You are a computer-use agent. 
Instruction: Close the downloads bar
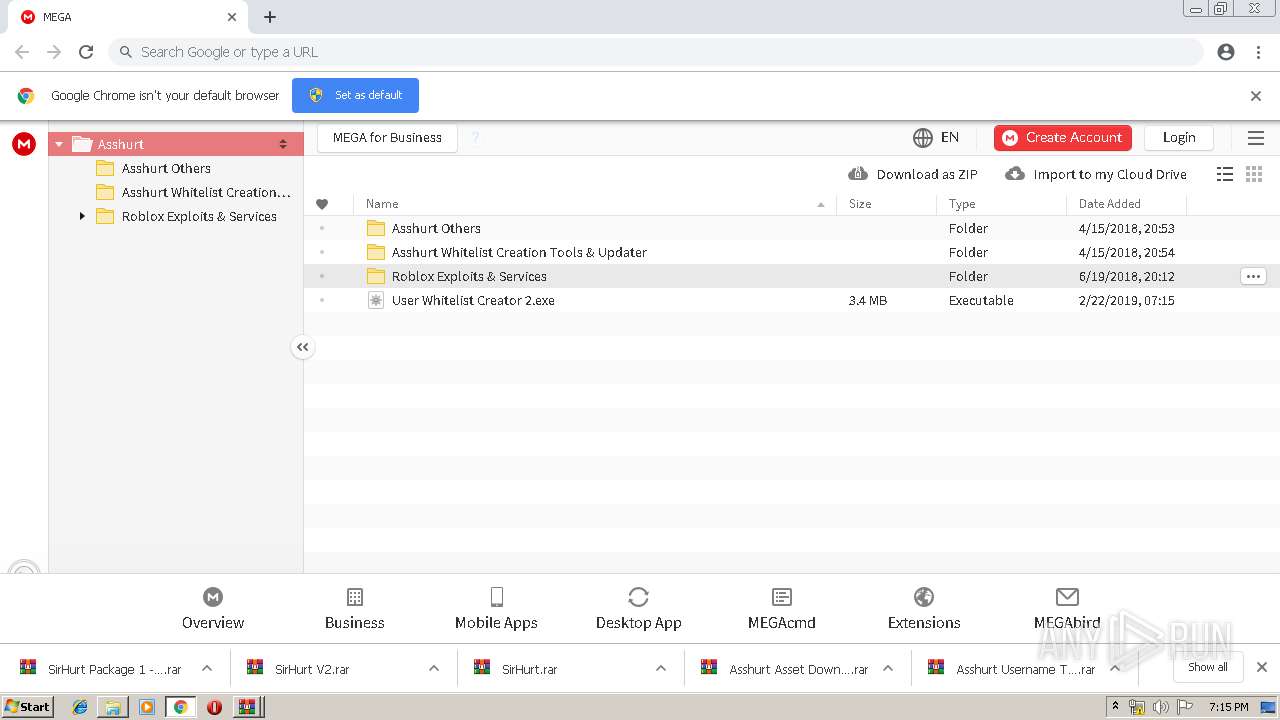point(1262,667)
